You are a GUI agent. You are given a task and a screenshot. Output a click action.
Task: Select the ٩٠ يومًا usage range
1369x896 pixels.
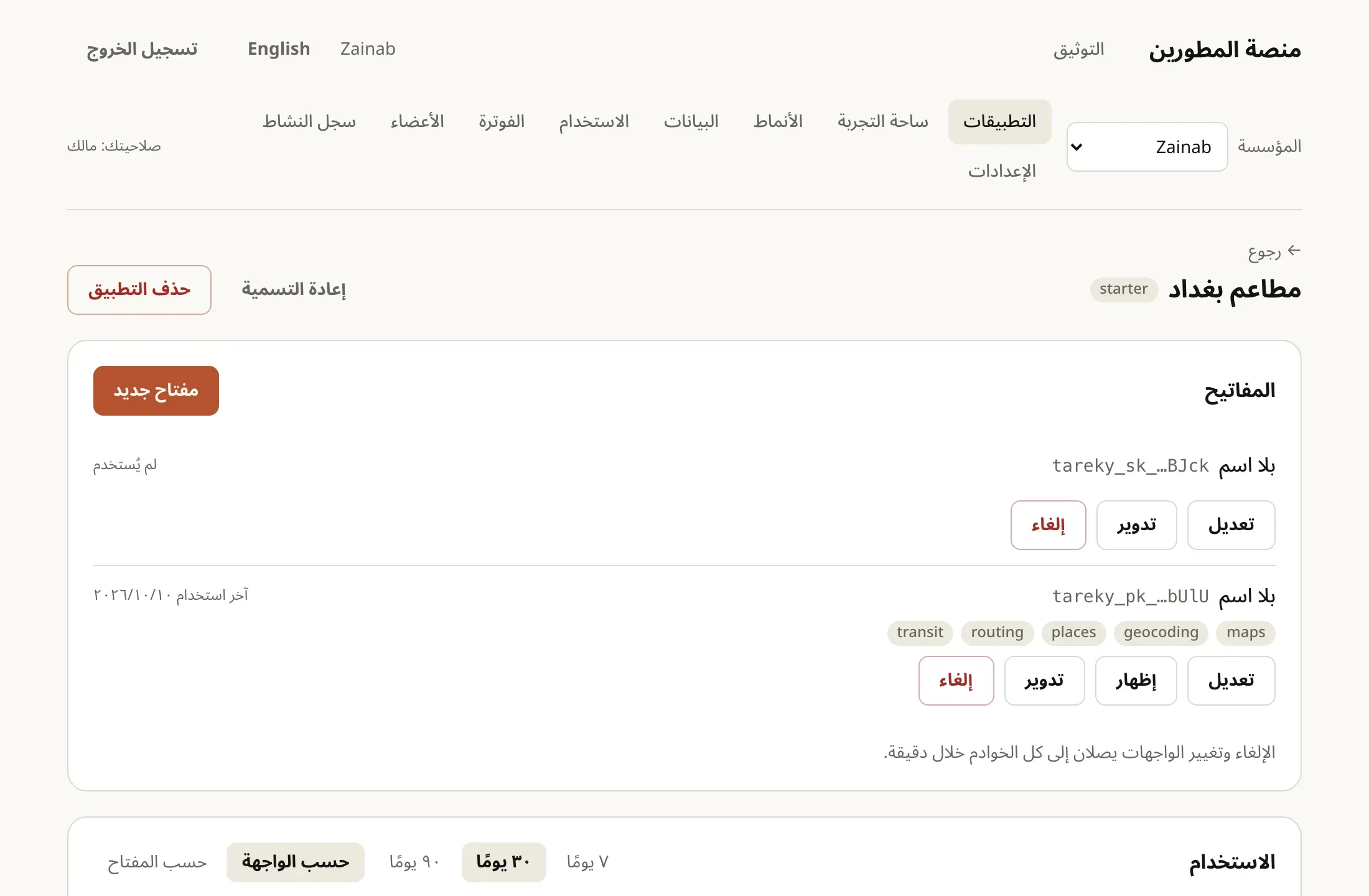[x=414, y=862]
